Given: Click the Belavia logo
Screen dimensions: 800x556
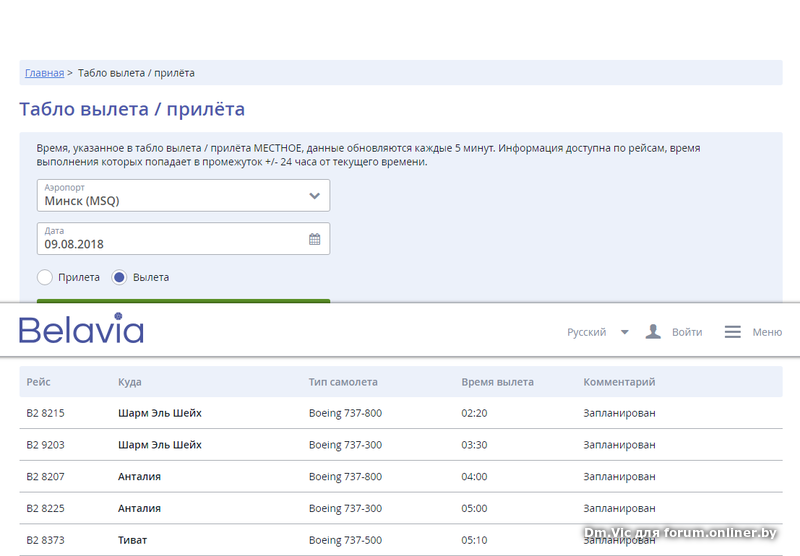Looking at the screenshot, I should [x=82, y=328].
